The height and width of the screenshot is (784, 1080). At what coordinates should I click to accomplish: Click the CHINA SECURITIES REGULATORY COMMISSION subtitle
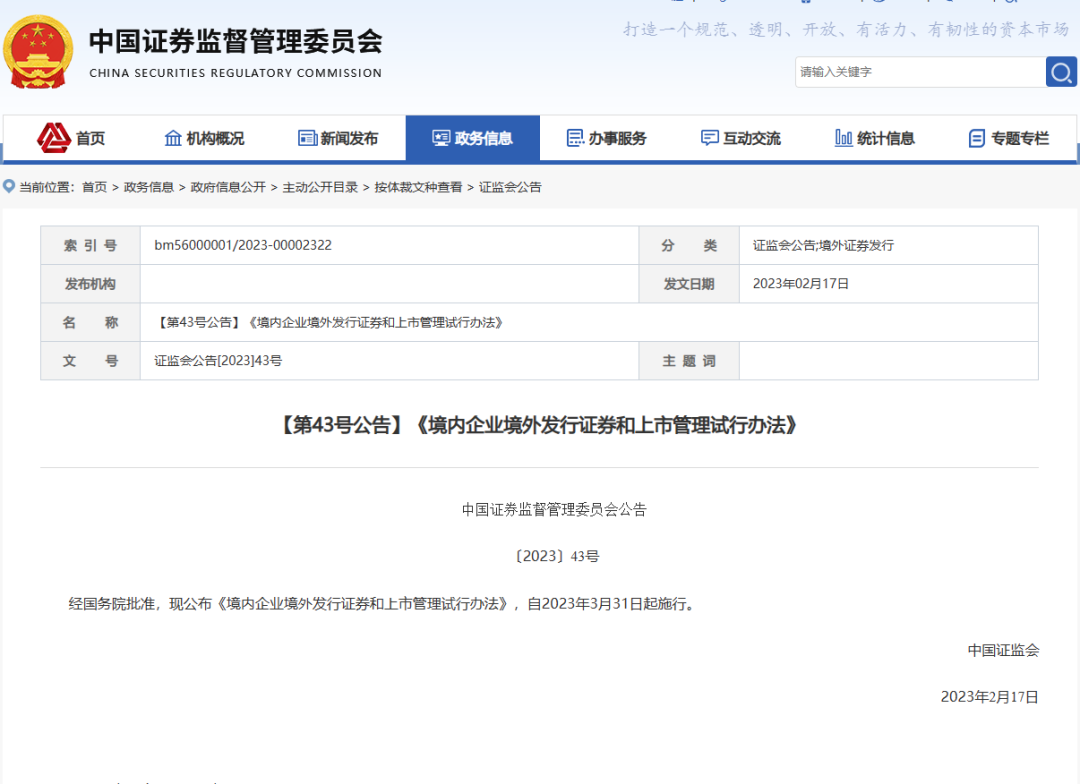point(236,73)
